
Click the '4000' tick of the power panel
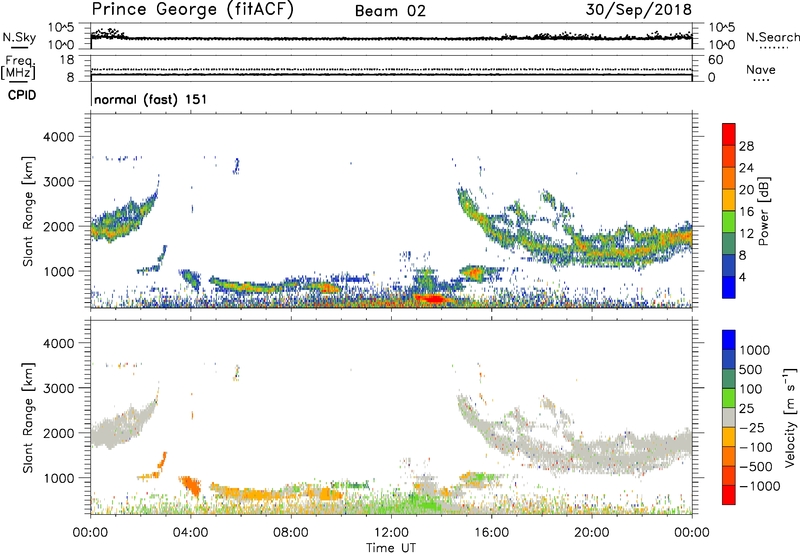point(58,137)
